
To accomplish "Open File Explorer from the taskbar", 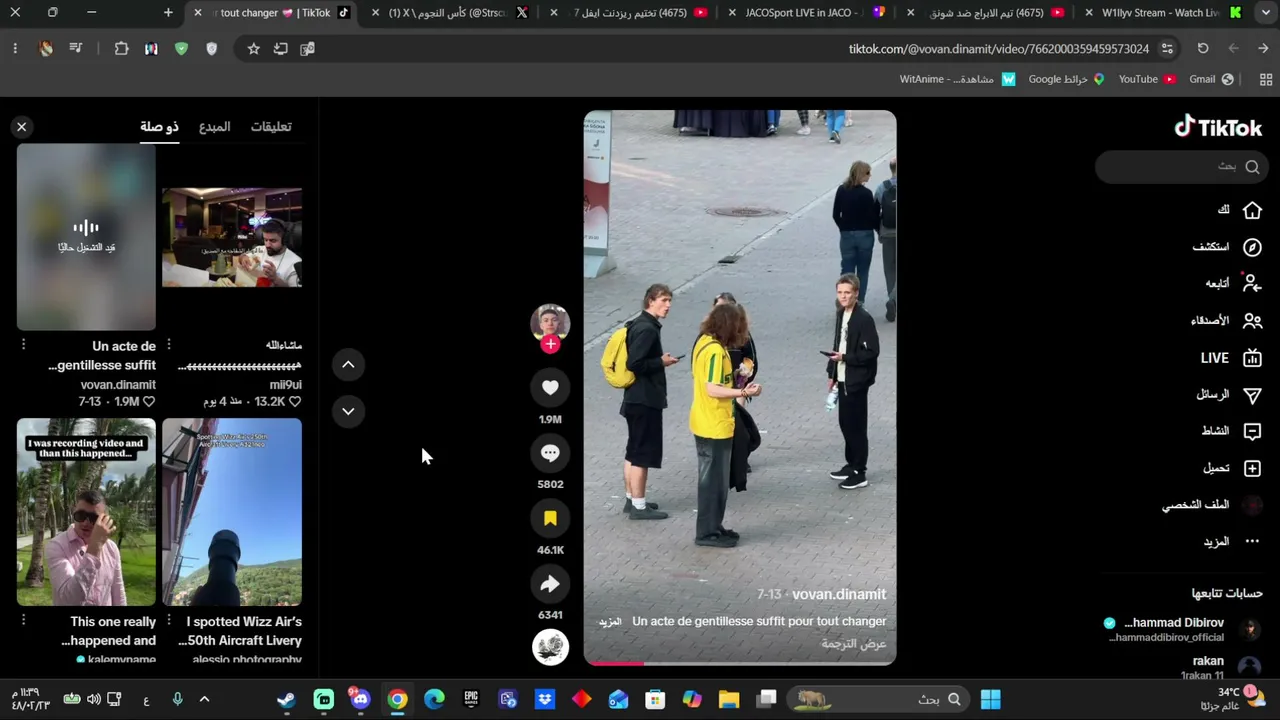I will (729, 699).
